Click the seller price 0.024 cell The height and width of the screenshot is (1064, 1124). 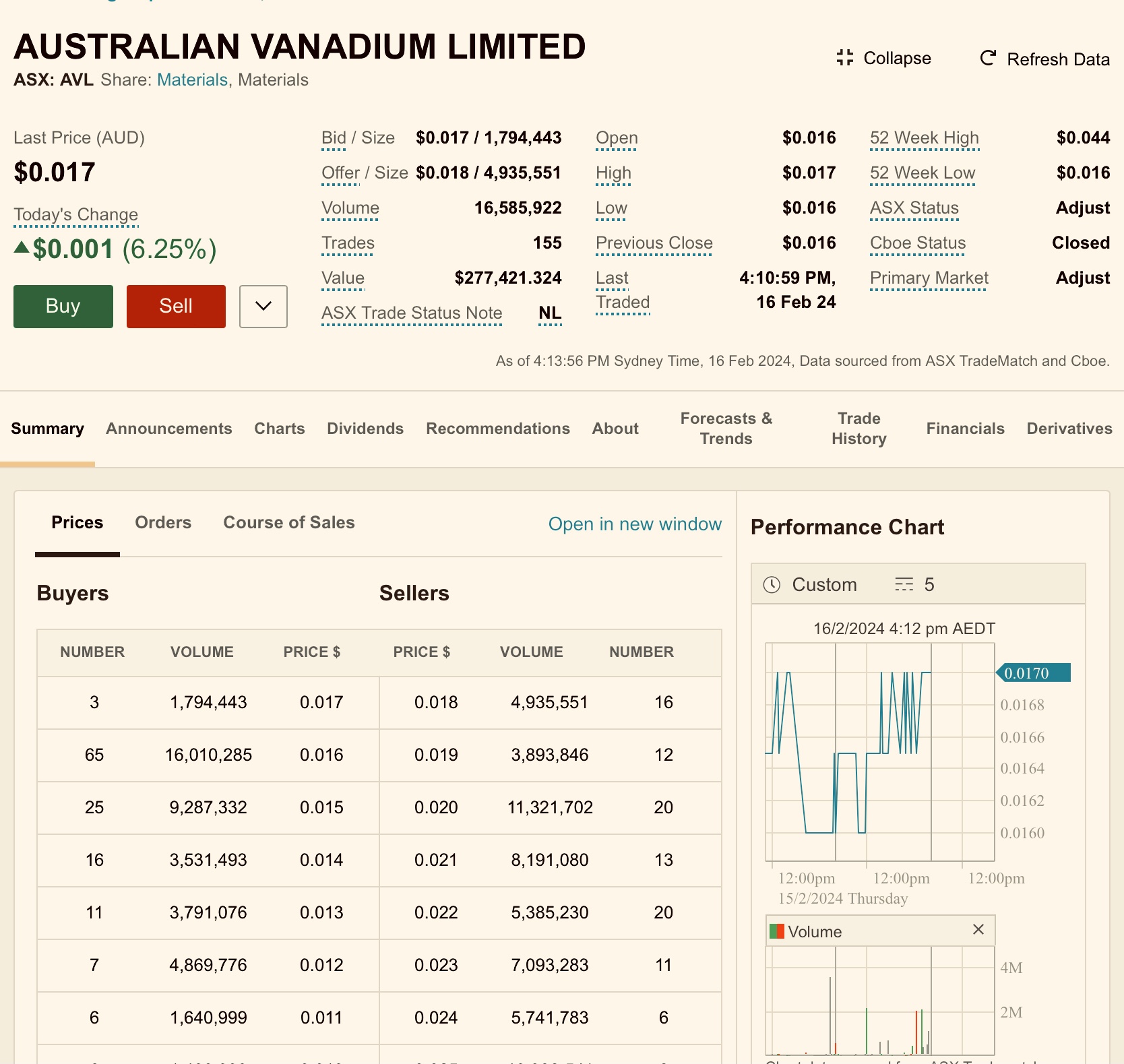pyautogui.click(x=436, y=1018)
